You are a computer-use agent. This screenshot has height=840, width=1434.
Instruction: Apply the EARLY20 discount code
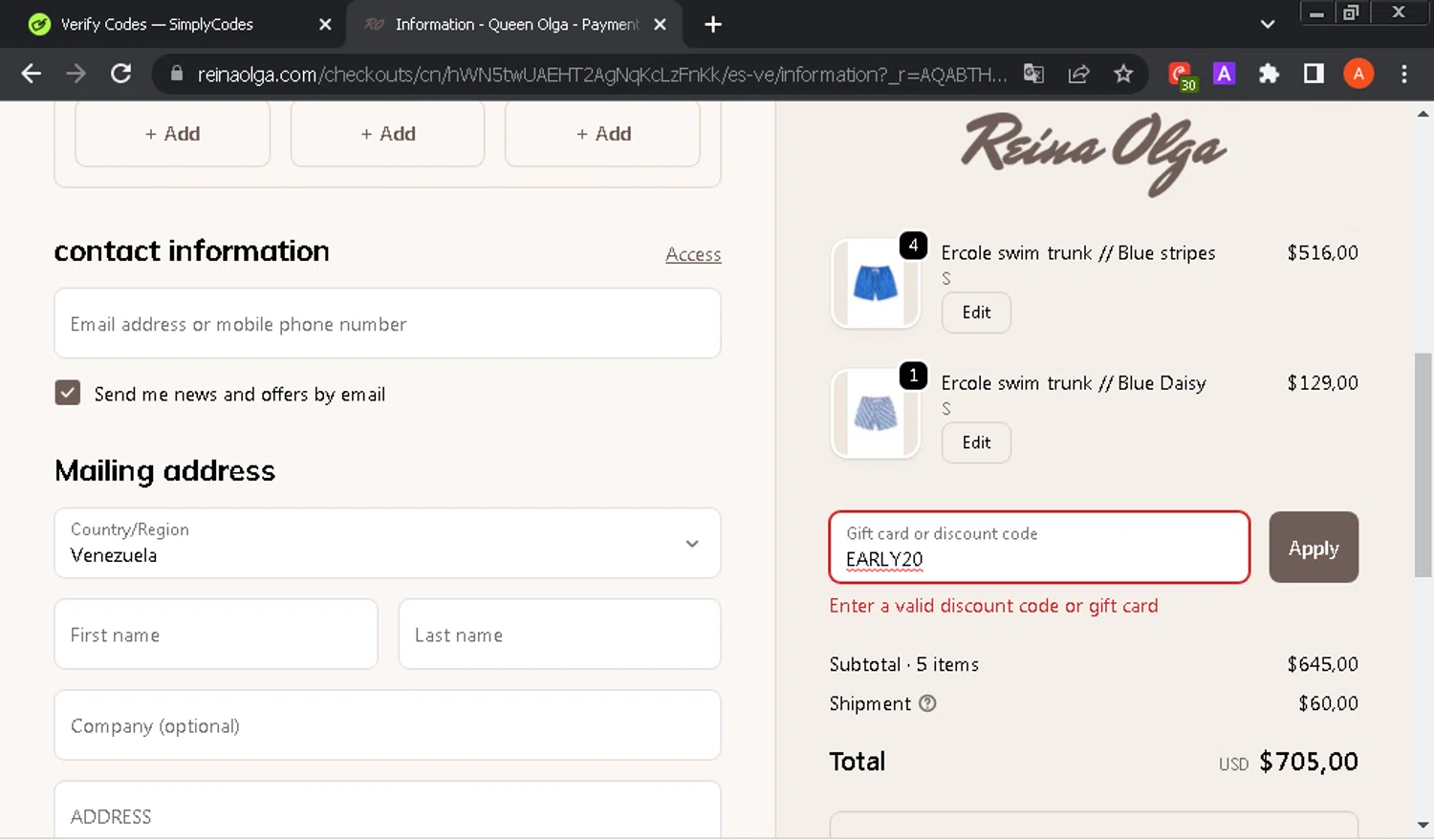pyautogui.click(x=1314, y=548)
